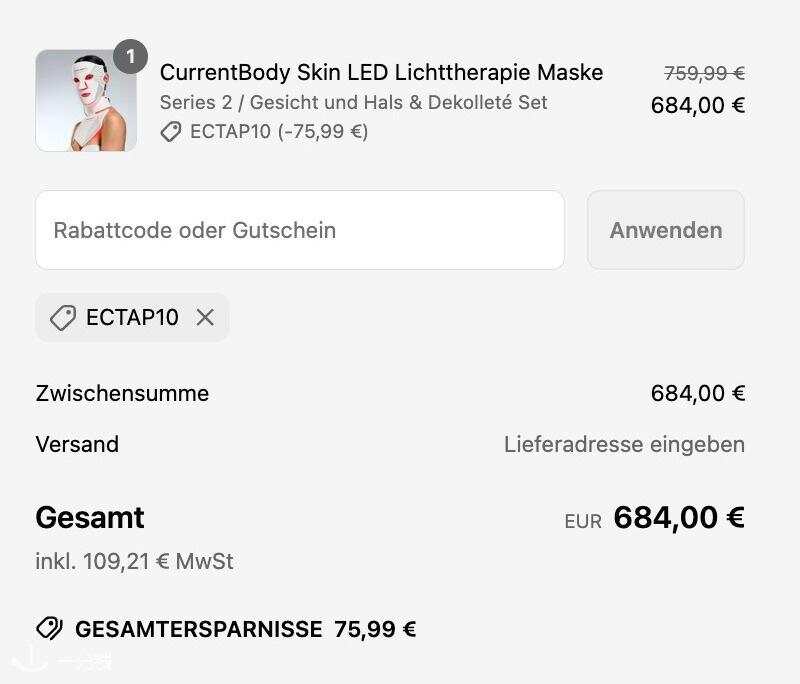Viewport: 800px width, 684px height.
Task: Open the LED mask product thumbnail
Action: (x=86, y=100)
